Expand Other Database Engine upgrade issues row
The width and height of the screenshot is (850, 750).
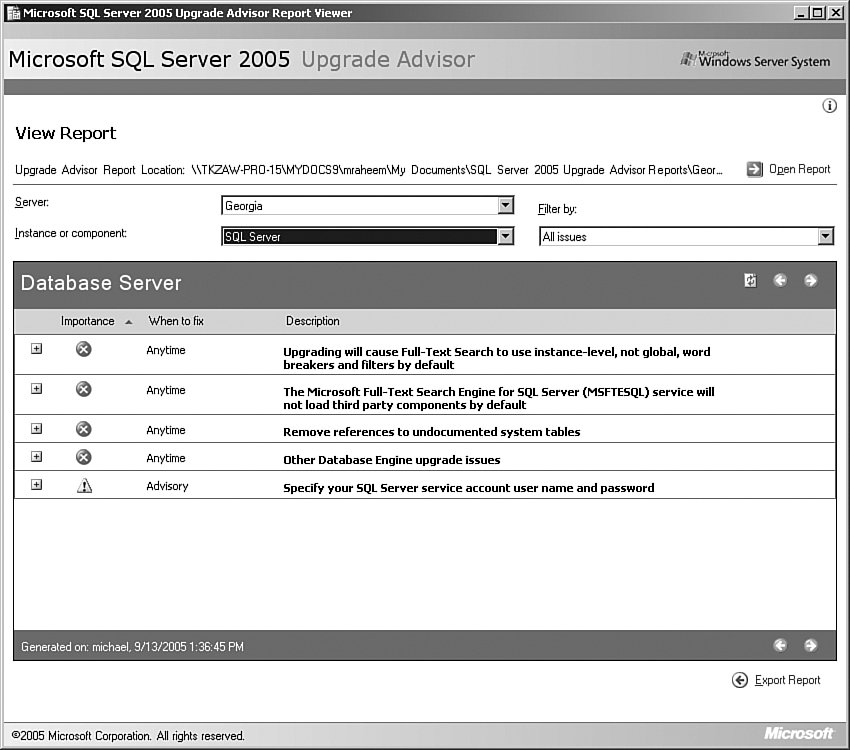coord(37,457)
